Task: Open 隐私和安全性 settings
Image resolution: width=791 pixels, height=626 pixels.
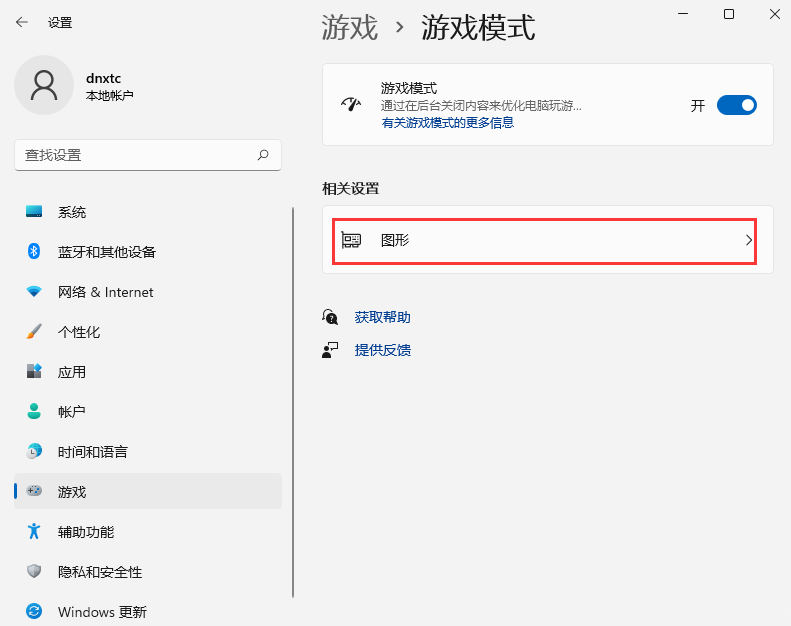Action: pyautogui.click(x=148, y=572)
